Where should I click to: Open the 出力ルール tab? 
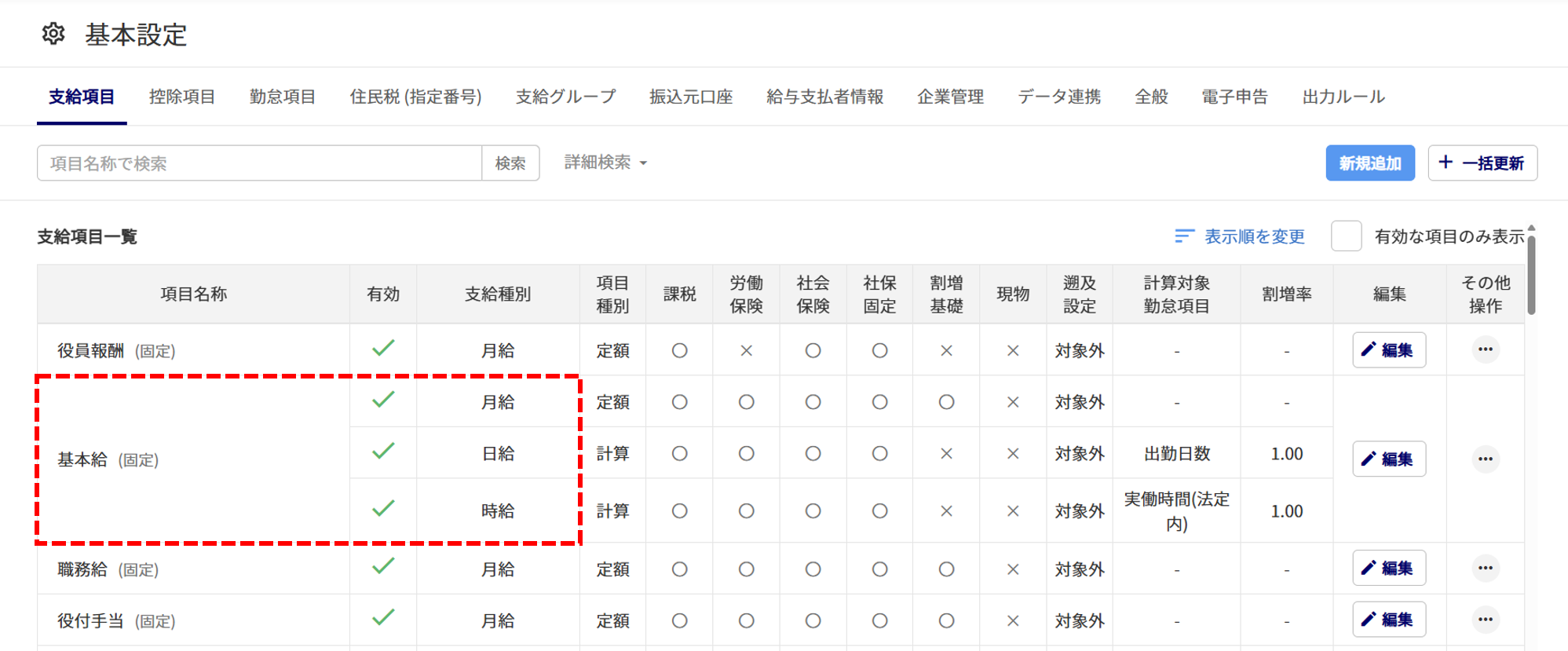tap(1343, 97)
